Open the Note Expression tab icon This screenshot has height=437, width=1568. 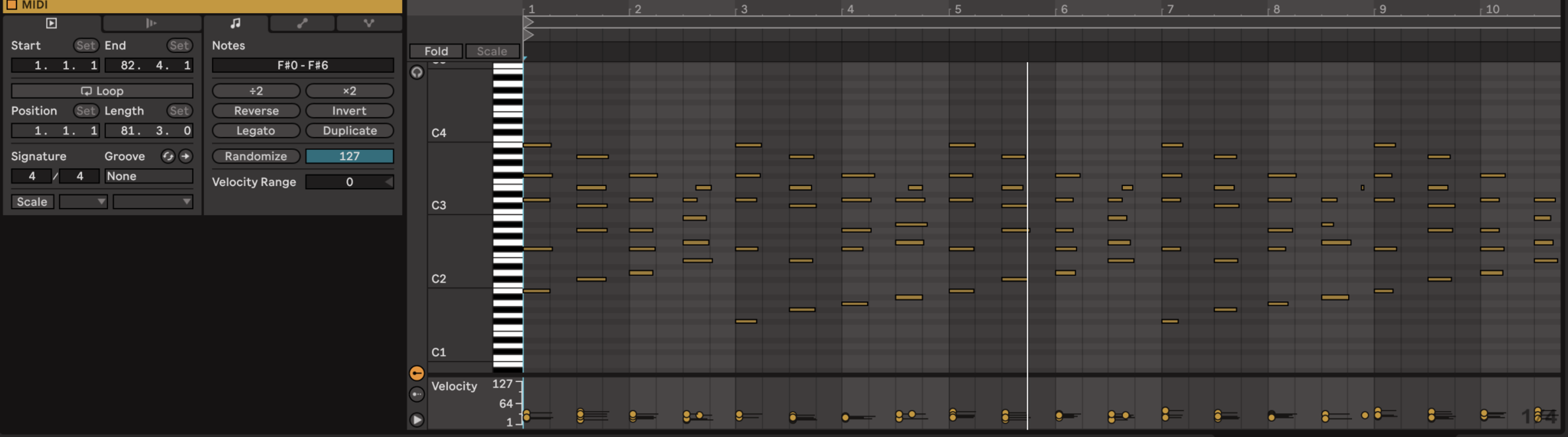[368, 23]
